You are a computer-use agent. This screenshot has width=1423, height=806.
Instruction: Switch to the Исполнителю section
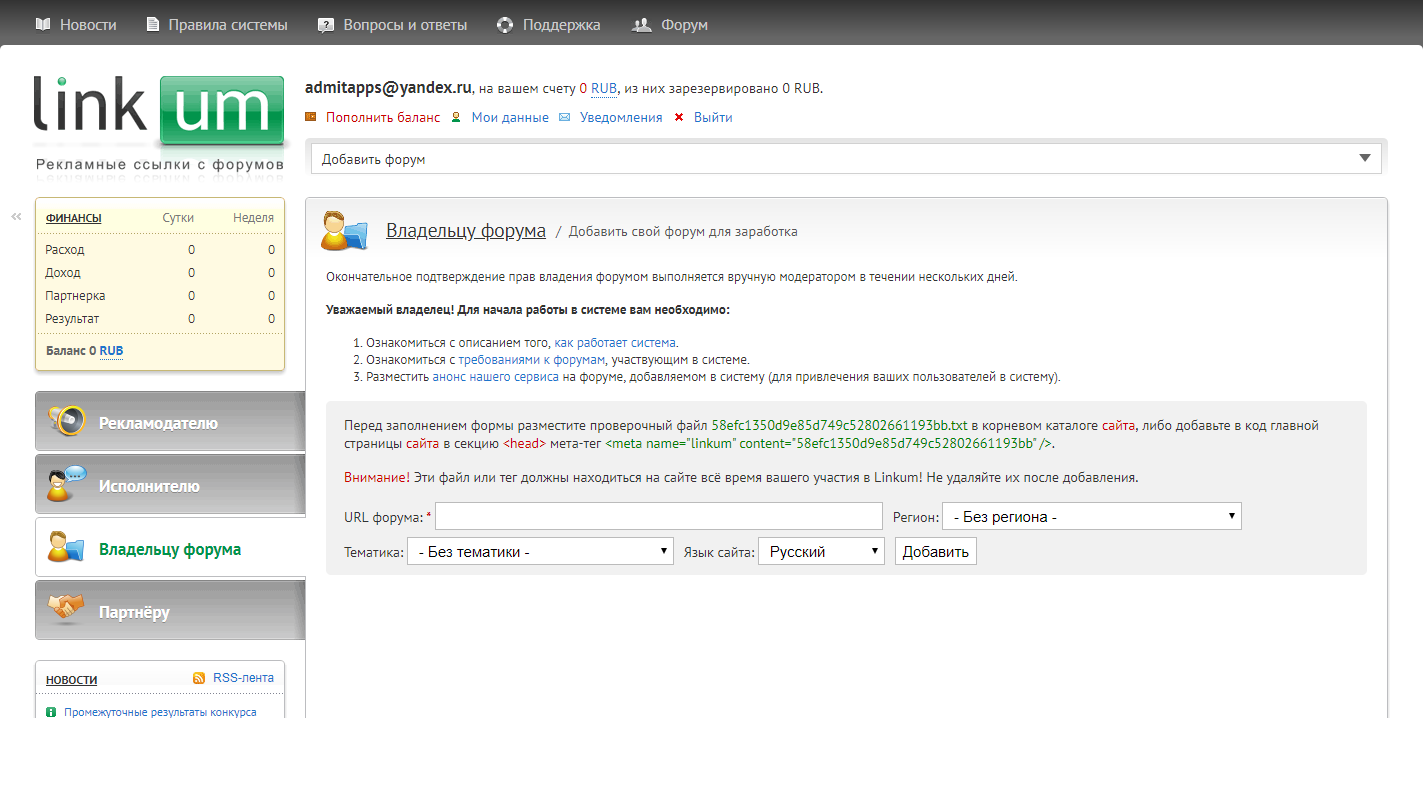[x=170, y=485]
